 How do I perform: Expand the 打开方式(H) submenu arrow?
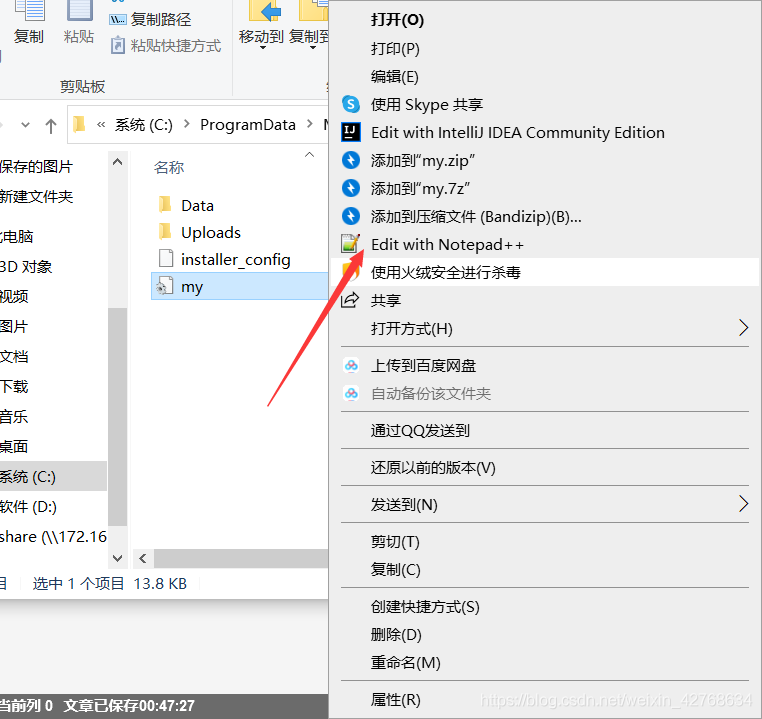coord(744,328)
